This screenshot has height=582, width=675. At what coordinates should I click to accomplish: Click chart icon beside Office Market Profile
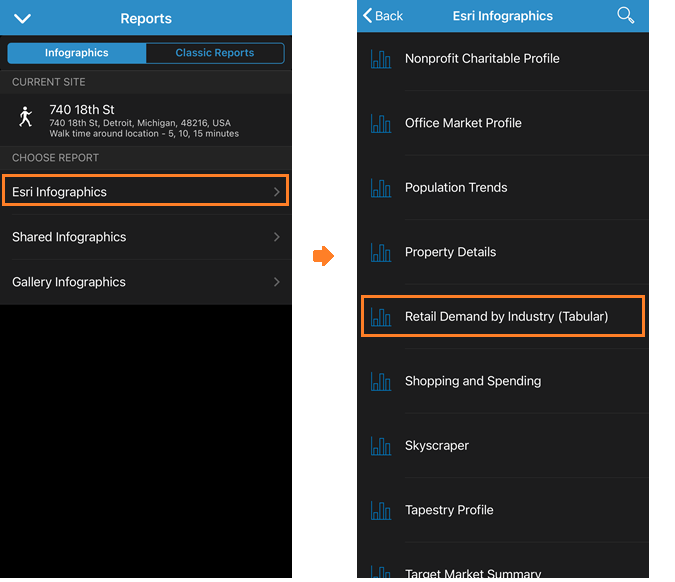pos(381,124)
